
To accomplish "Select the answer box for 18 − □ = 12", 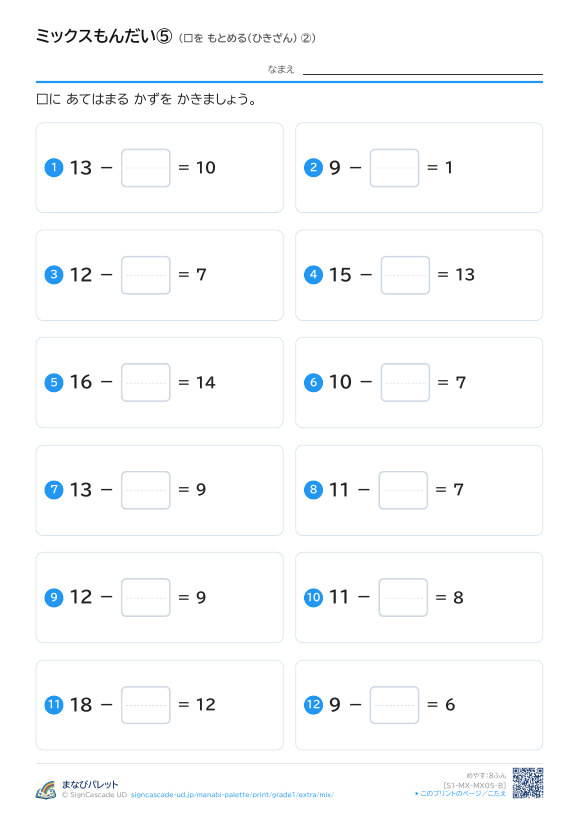I will [145, 705].
